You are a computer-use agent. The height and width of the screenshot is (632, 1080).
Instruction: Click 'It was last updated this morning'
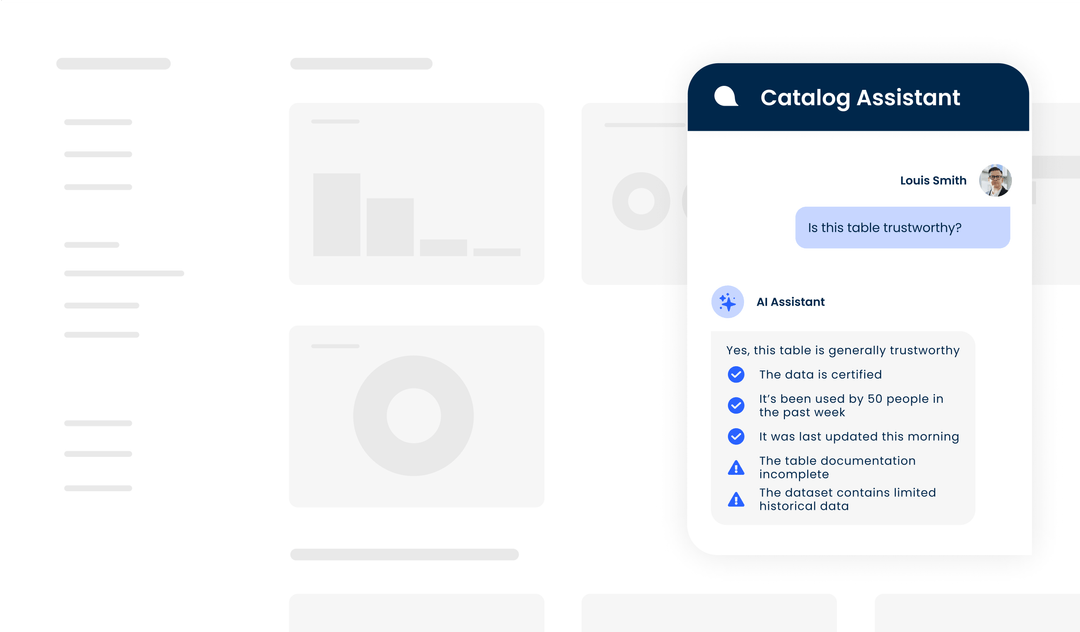tap(859, 436)
